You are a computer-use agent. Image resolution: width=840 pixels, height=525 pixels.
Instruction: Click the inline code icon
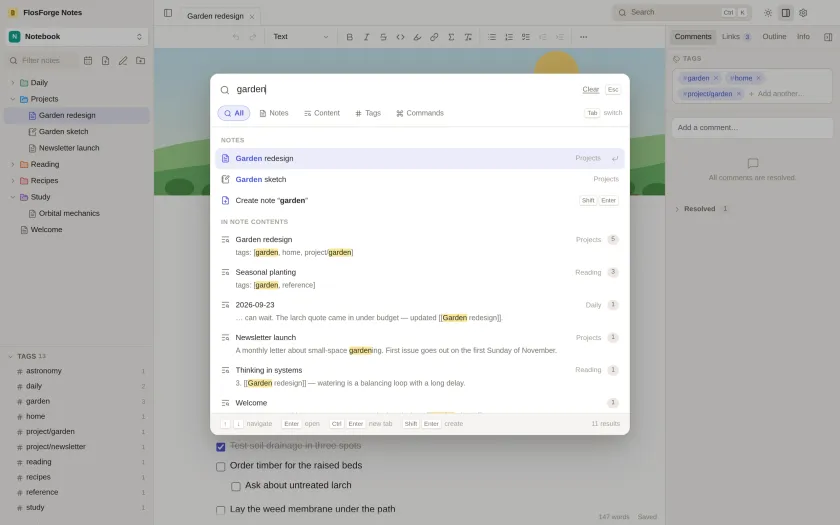[400, 37]
